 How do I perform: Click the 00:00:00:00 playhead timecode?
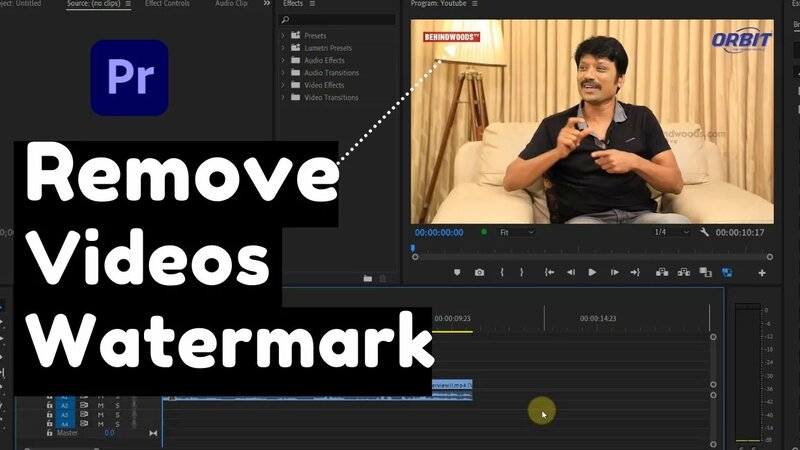click(x=439, y=233)
